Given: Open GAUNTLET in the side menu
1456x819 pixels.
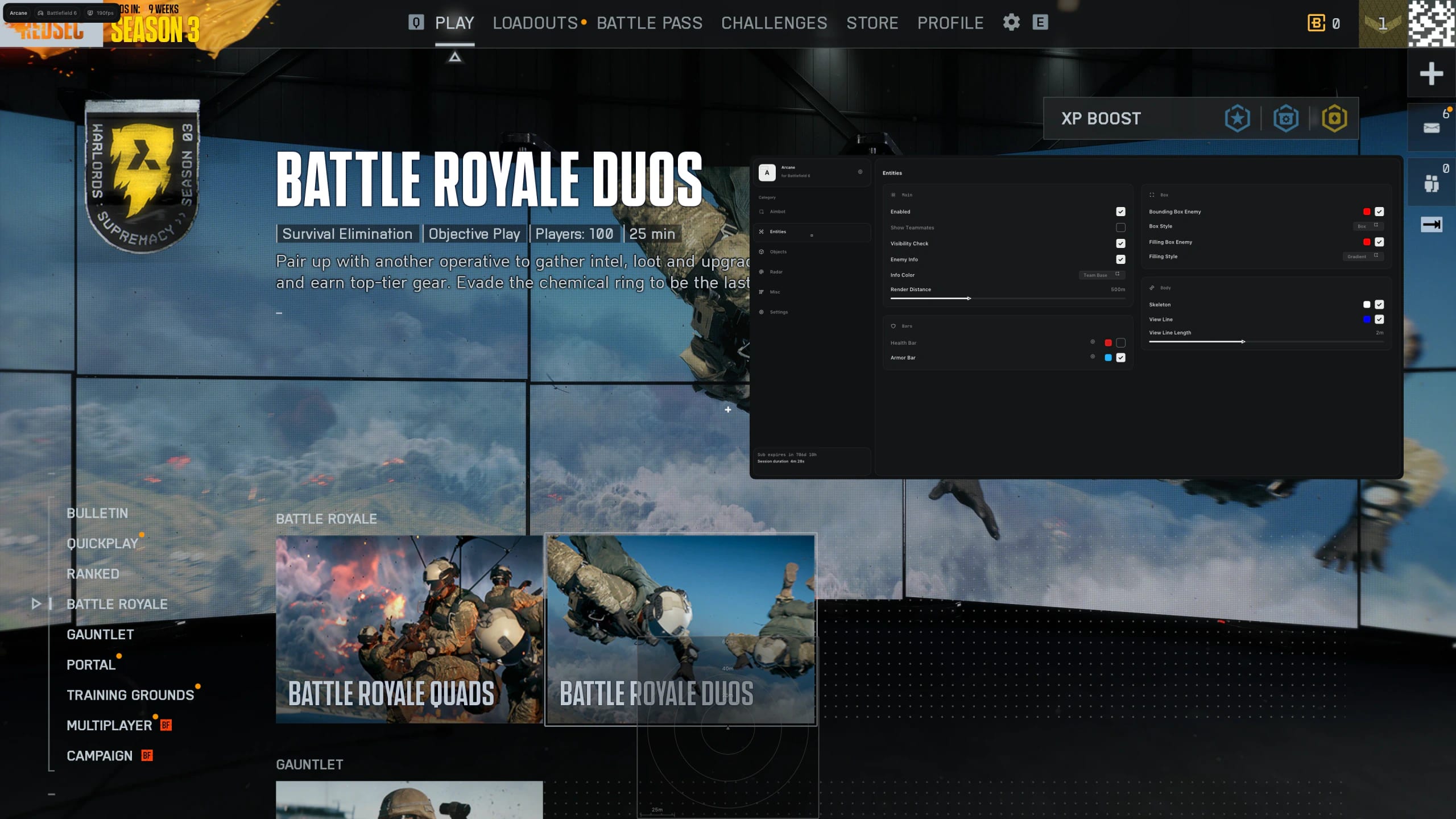Looking at the screenshot, I should click(100, 635).
